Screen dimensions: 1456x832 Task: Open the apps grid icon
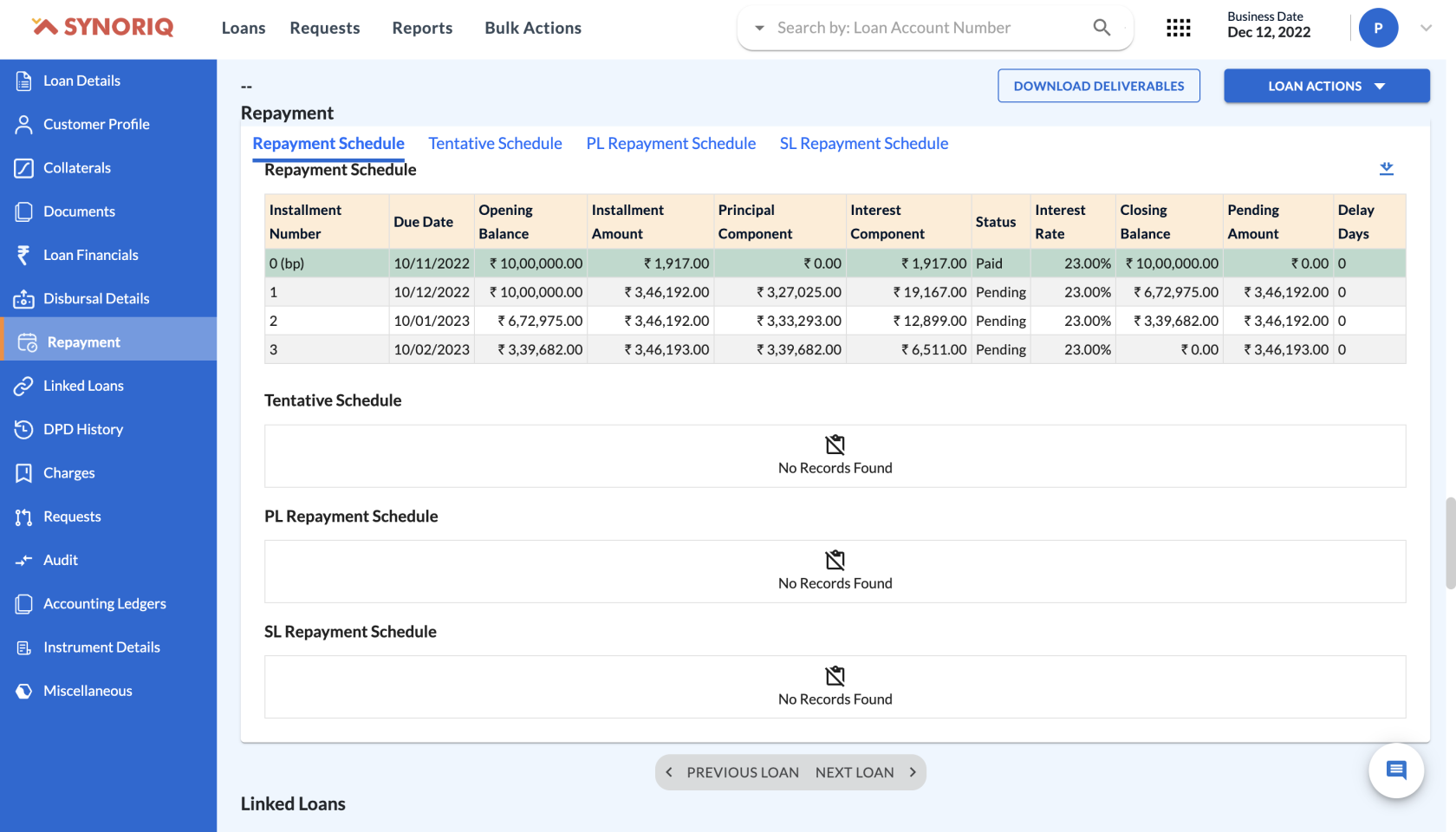(1179, 28)
